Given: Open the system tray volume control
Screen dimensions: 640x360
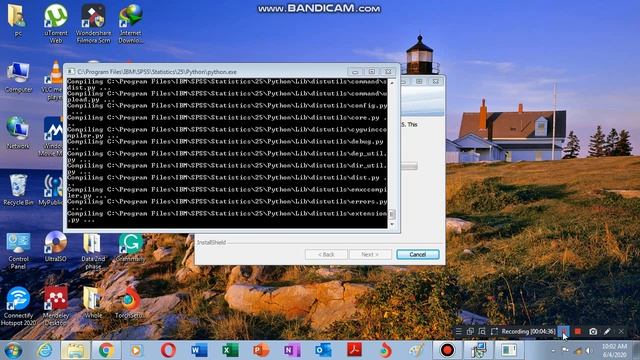Looking at the screenshot, I should pos(589,350).
